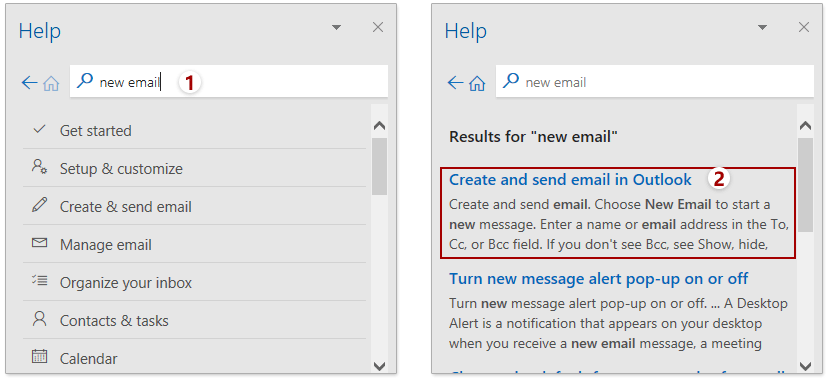The image size is (828, 378).
Task: Open pane options dropdown in right Help pane
Action: [x=762, y=27]
